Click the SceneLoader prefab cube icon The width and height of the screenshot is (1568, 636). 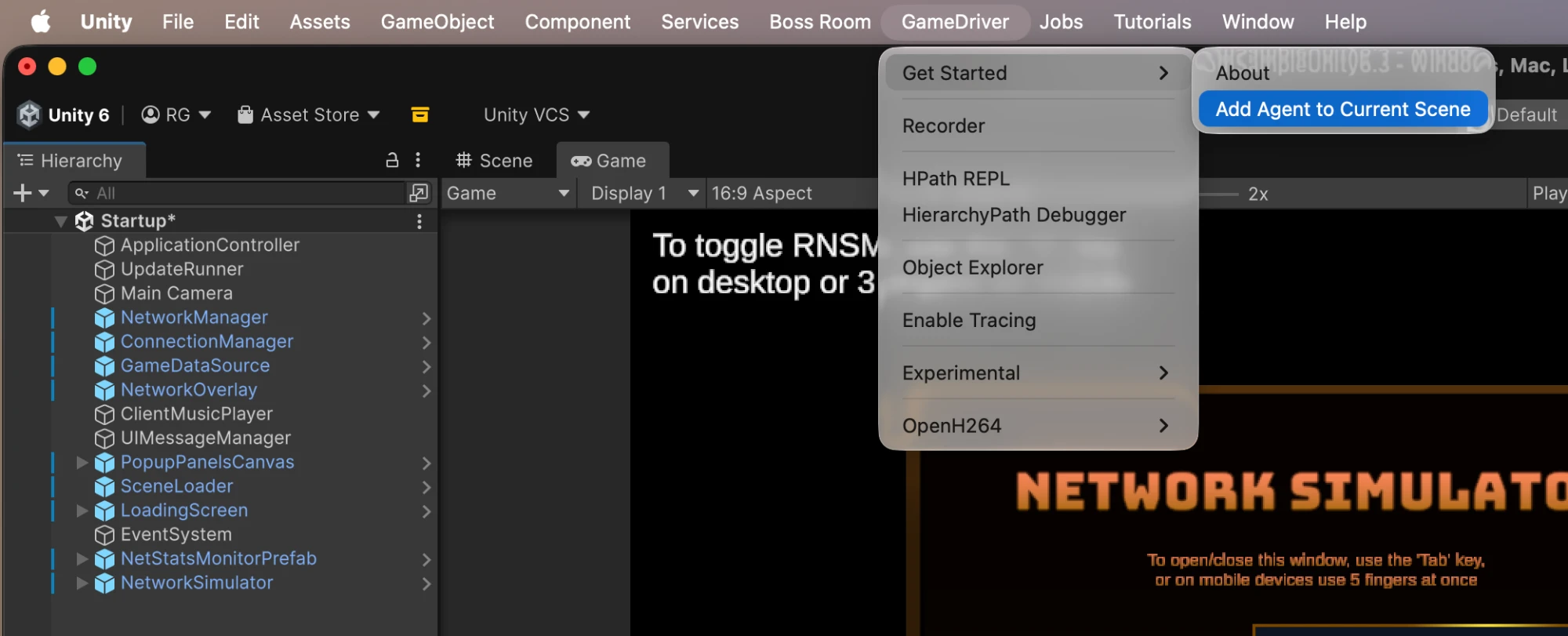click(104, 487)
